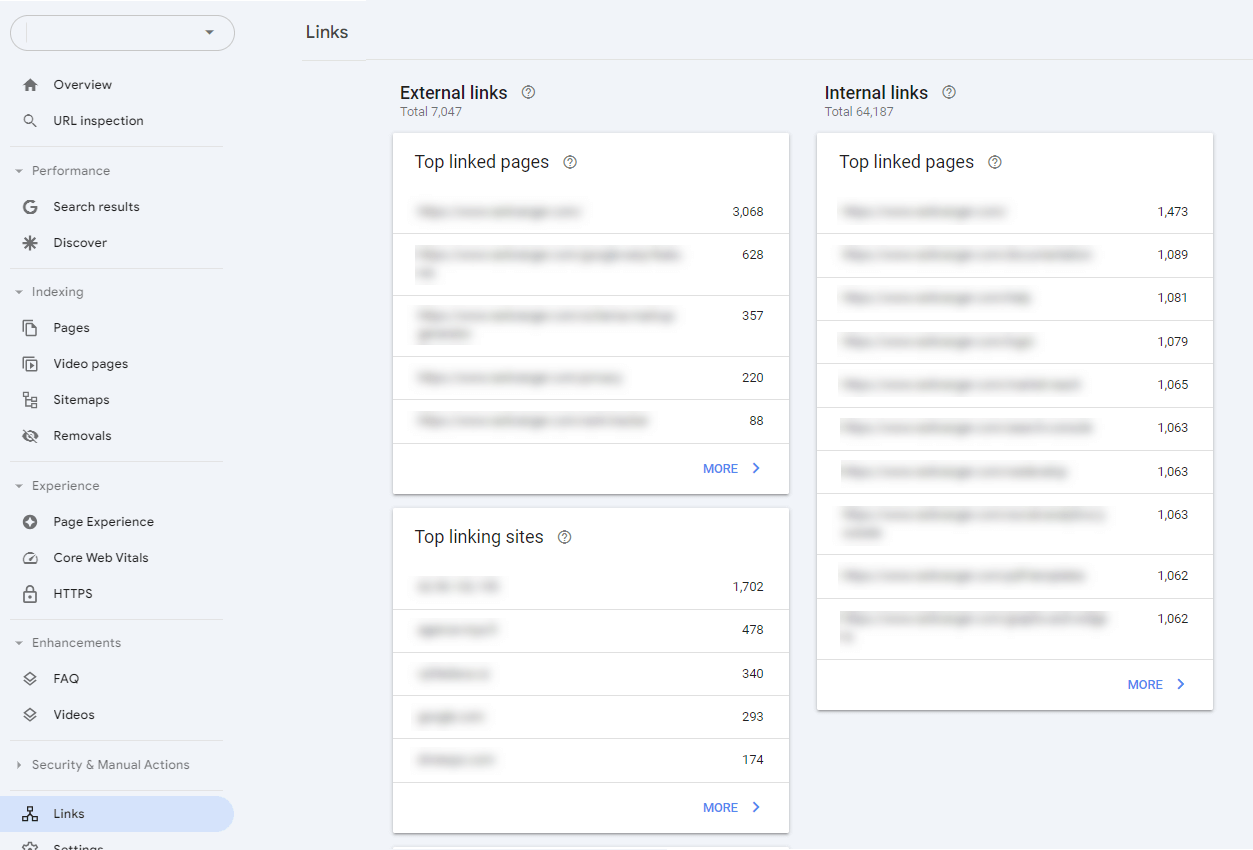Click the Internal links question mark
1253x850 pixels.
[948, 92]
